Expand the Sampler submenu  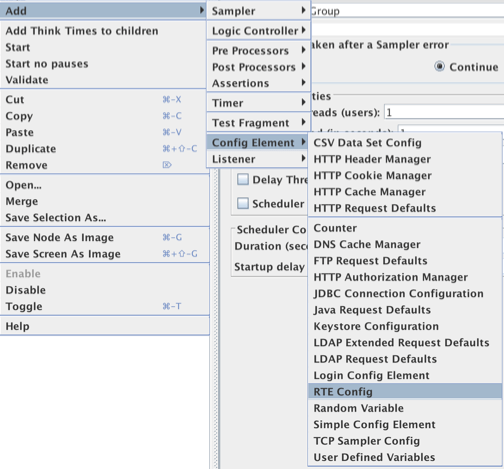coord(259,11)
